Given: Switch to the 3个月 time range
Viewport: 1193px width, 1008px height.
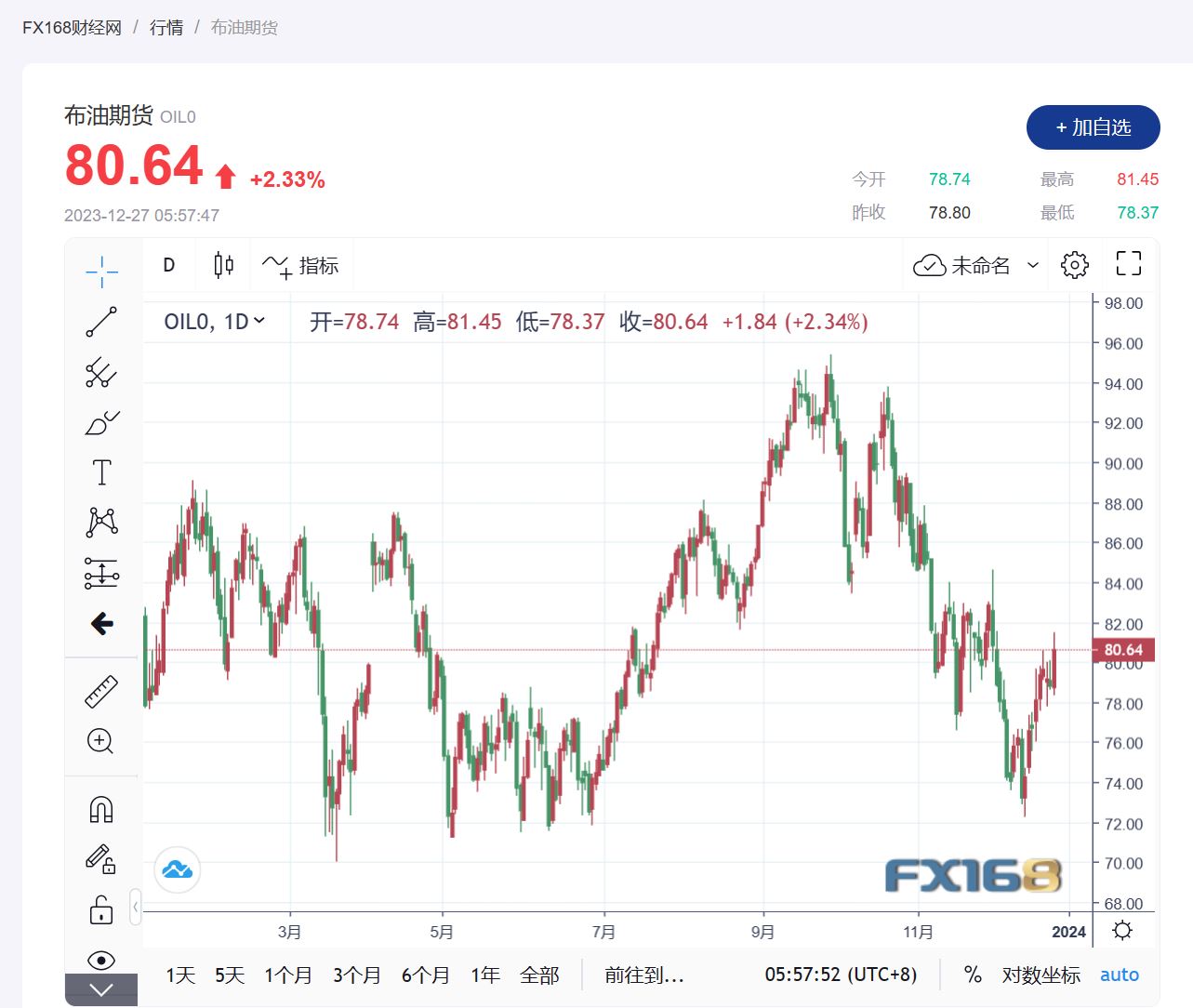Looking at the screenshot, I should [357, 975].
